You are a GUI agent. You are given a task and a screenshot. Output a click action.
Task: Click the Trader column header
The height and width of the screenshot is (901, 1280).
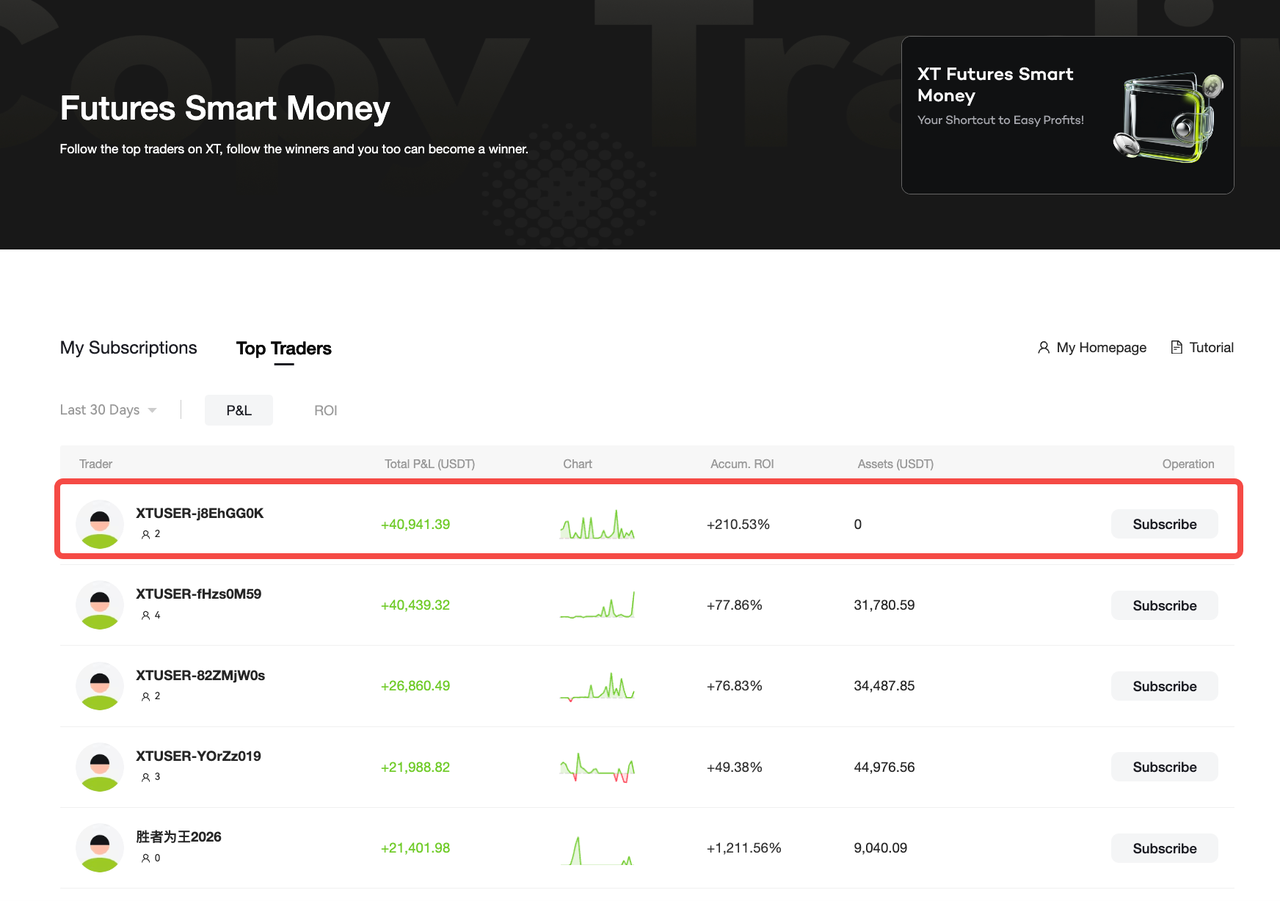[96, 464]
